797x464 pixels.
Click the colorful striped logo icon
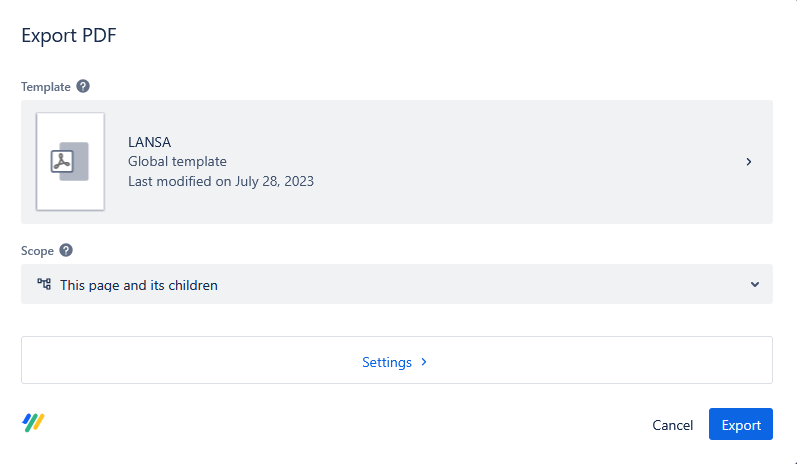pyautogui.click(x=34, y=423)
